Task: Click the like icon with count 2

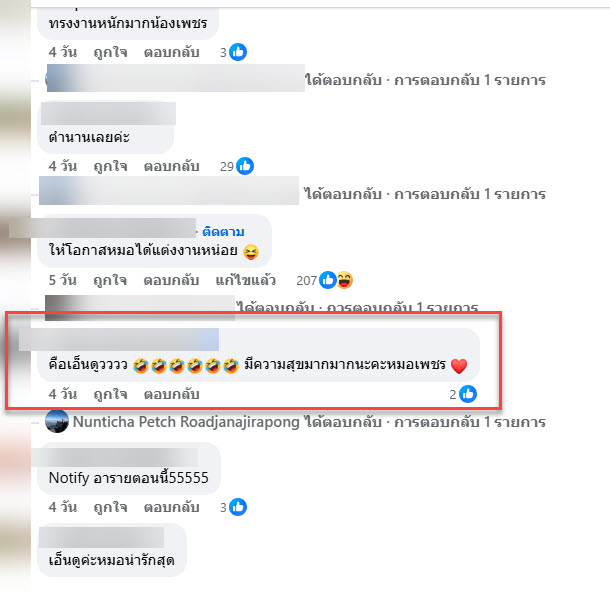Action: point(468,394)
